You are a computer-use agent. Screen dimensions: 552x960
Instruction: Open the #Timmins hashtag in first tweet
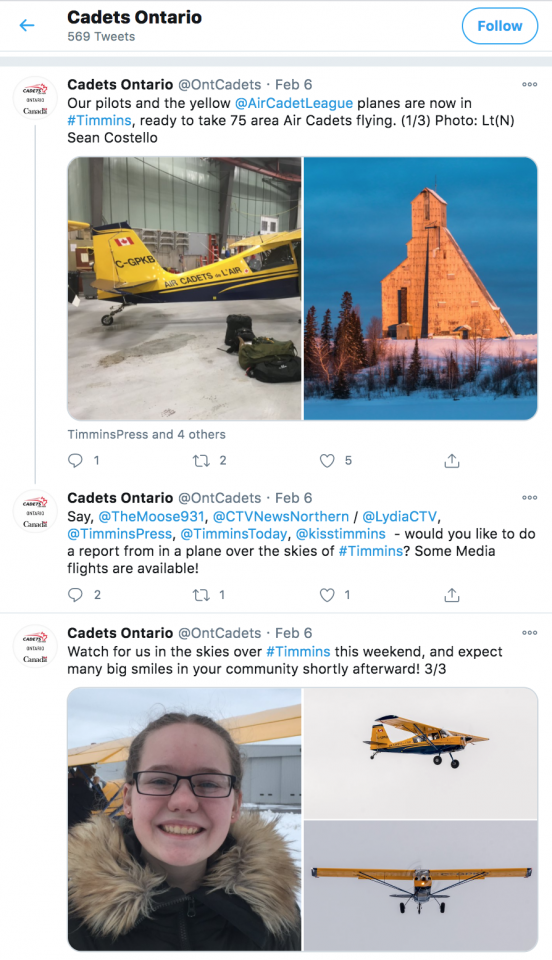(x=99, y=120)
